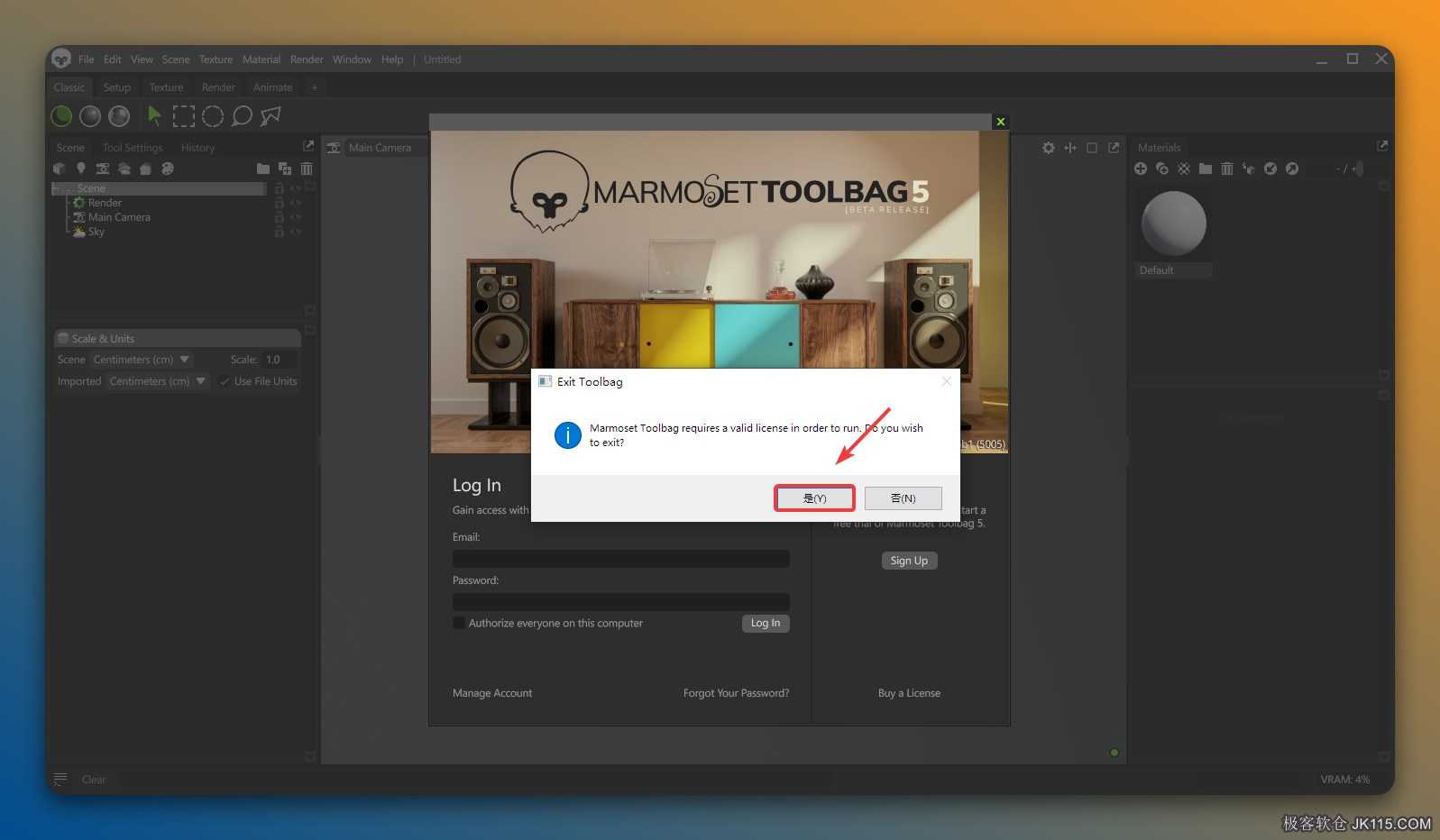The image size is (1440, 840).
Task: Open the File menu
Action: click(x=86, y=59)
